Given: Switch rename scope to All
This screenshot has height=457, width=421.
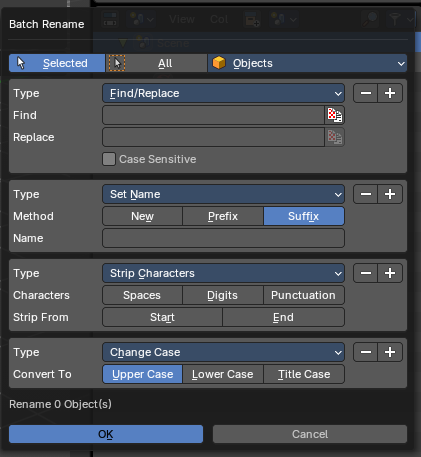Looking at the screenshot, I should (157, 63).
